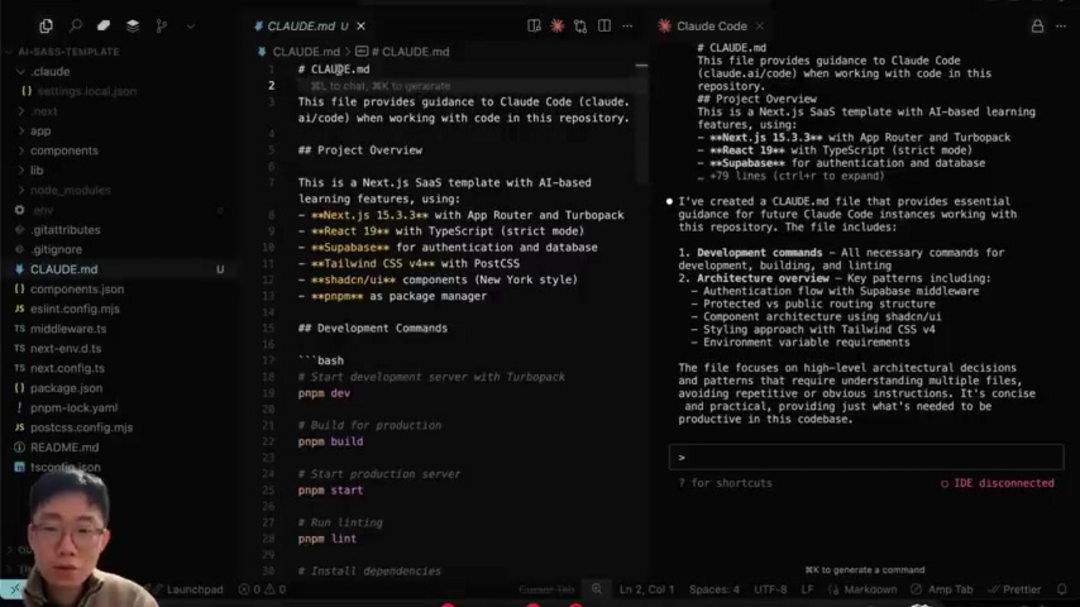Click the lock icon in Claude panel
The image size is (1080, 607).
pos(1037,26)
